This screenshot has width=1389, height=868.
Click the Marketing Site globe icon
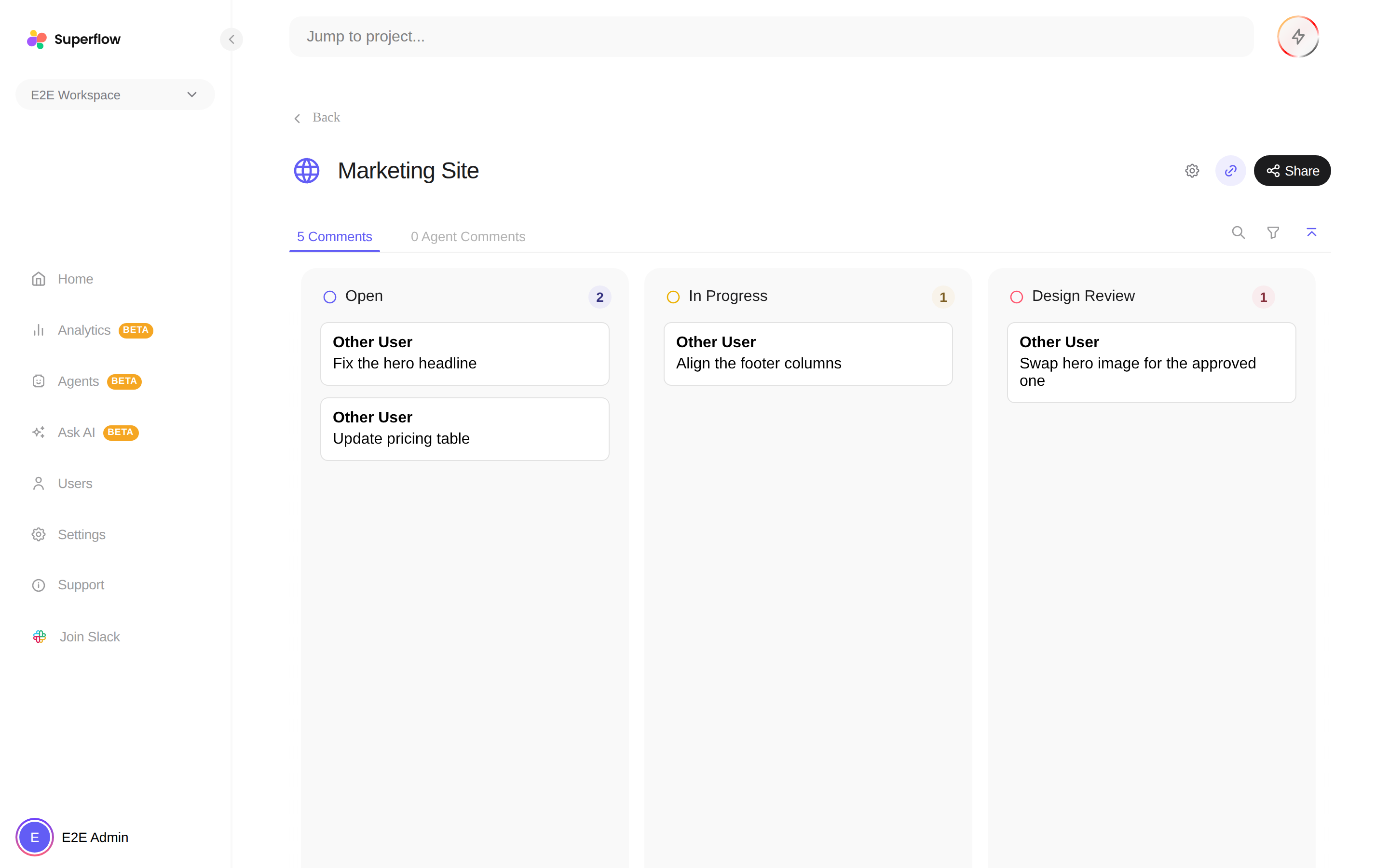coord(307,171)
